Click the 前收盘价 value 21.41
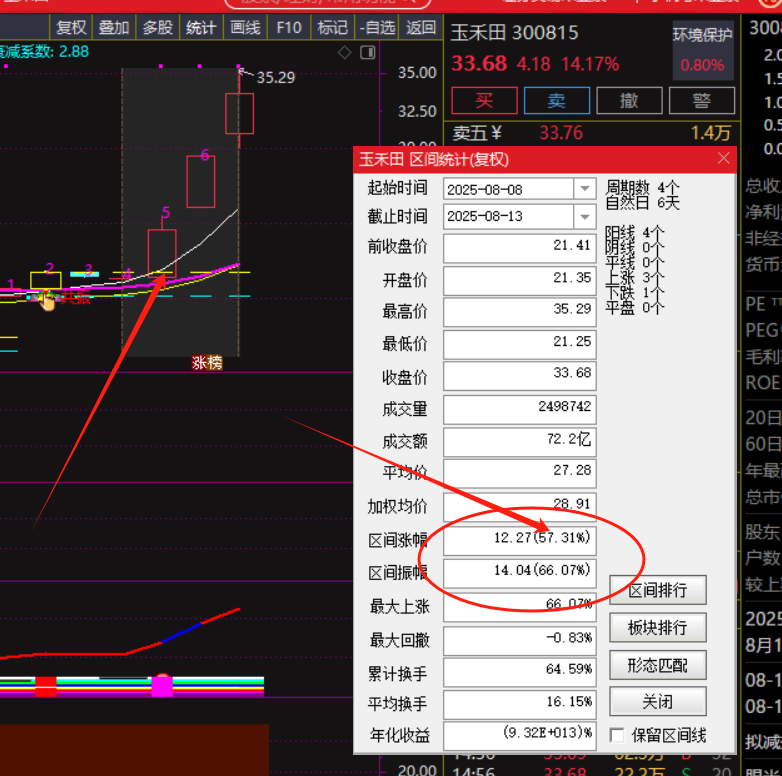This screenshot has width=782, height=776. [520, 248]
